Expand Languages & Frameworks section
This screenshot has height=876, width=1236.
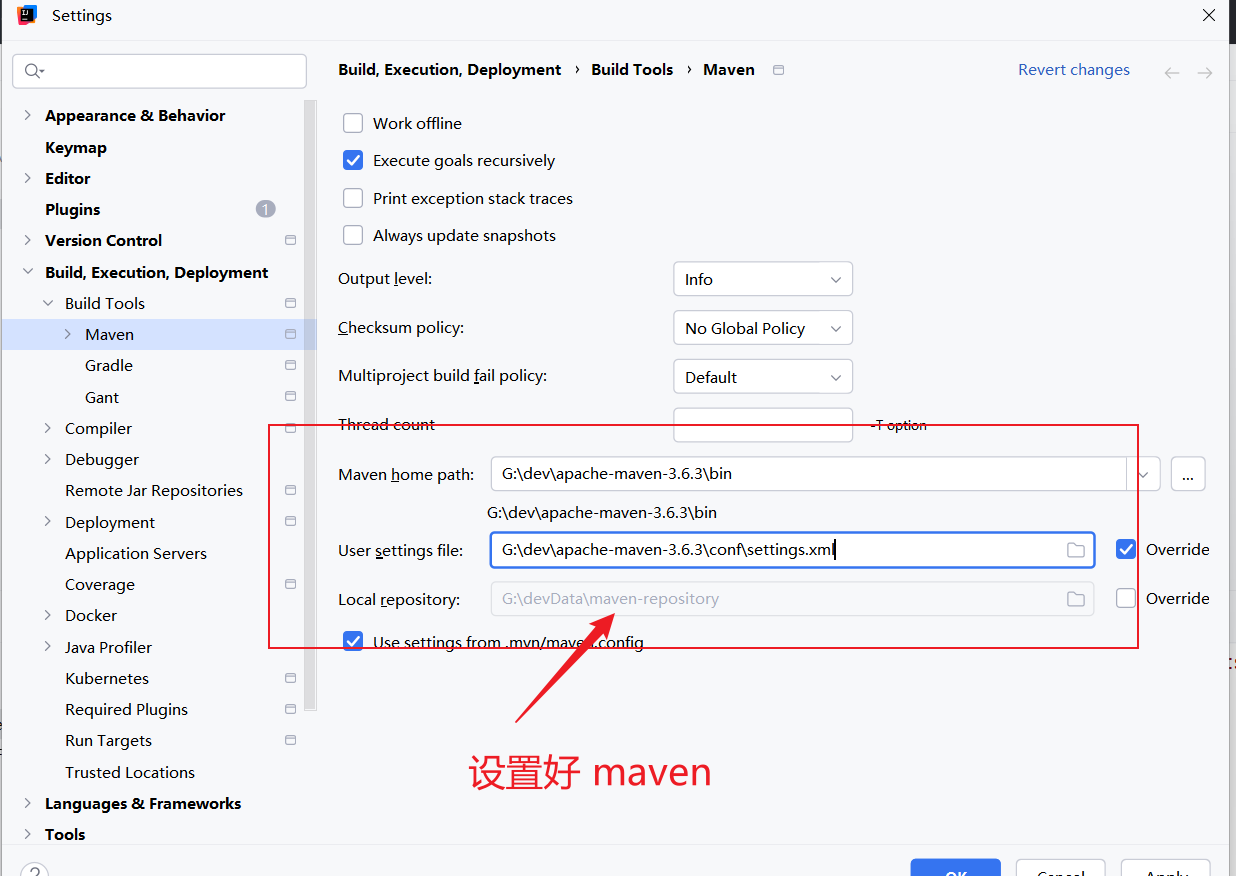click(x=28, y=803)
